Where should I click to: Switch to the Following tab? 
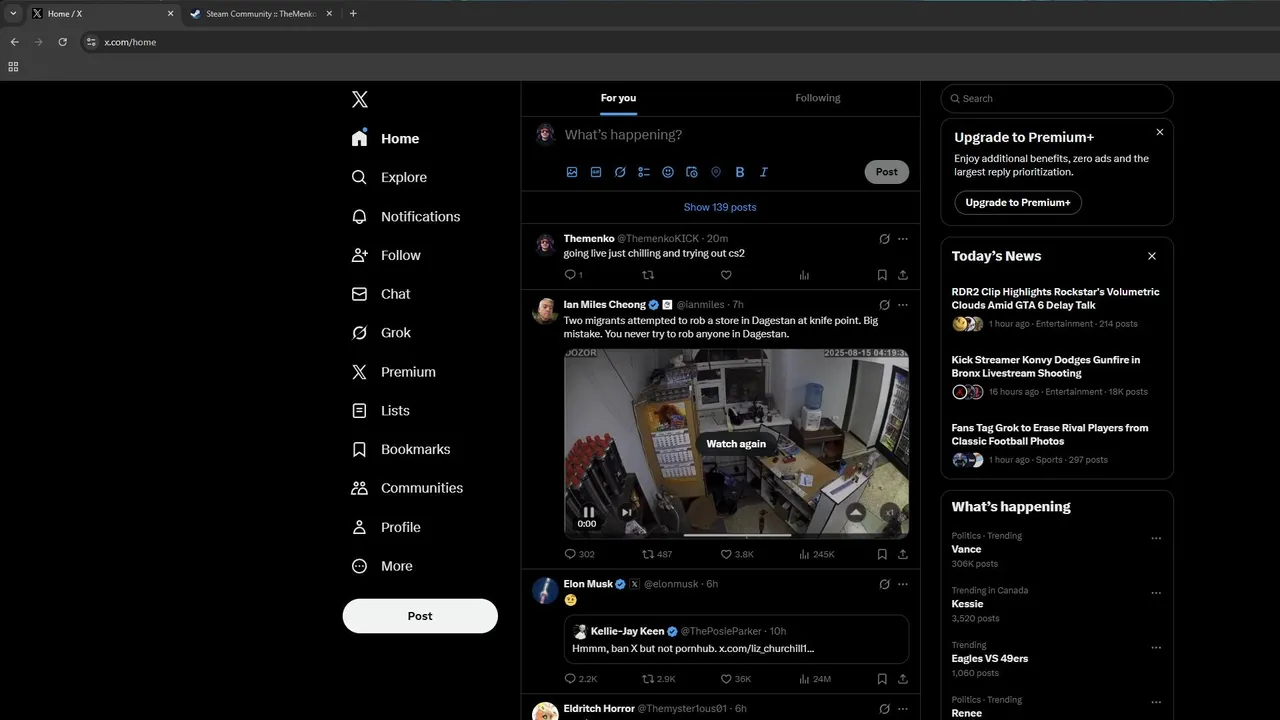(818, 98)
